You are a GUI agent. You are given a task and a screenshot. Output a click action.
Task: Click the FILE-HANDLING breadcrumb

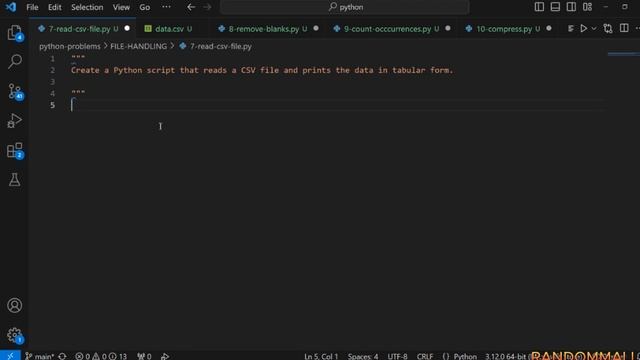pos(138,46)
